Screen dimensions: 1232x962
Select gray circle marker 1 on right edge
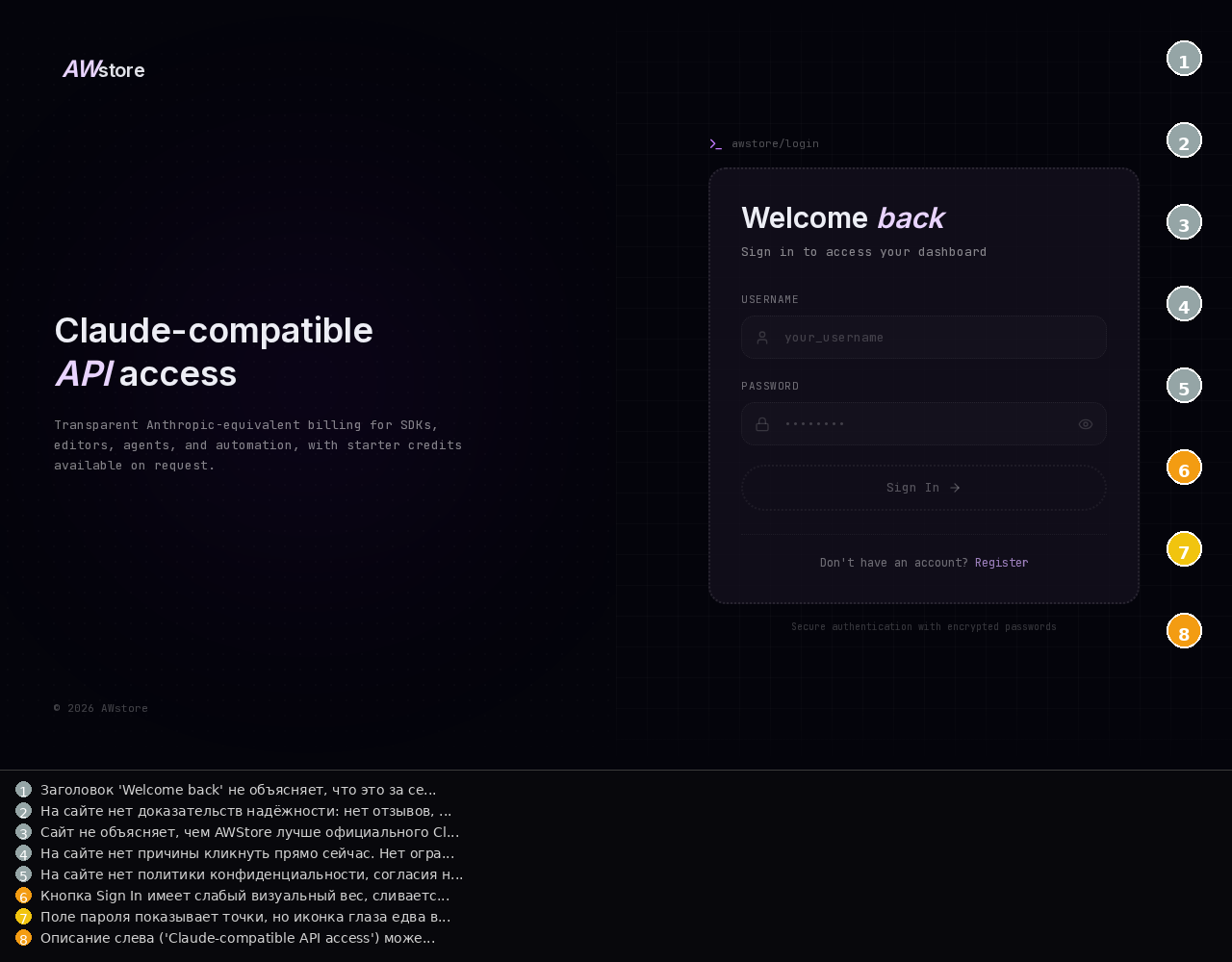(1184, 59)
